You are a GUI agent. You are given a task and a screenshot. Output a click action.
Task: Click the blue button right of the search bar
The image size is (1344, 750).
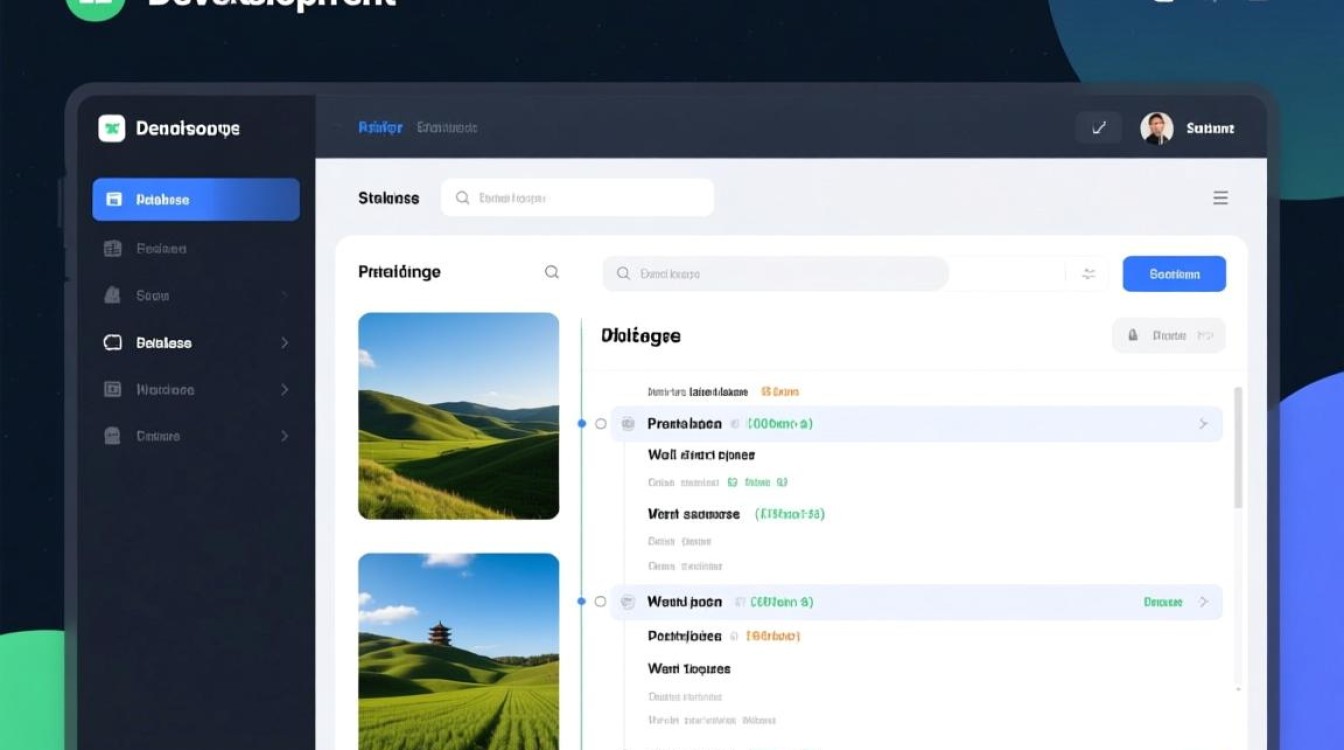[1174, 274]
